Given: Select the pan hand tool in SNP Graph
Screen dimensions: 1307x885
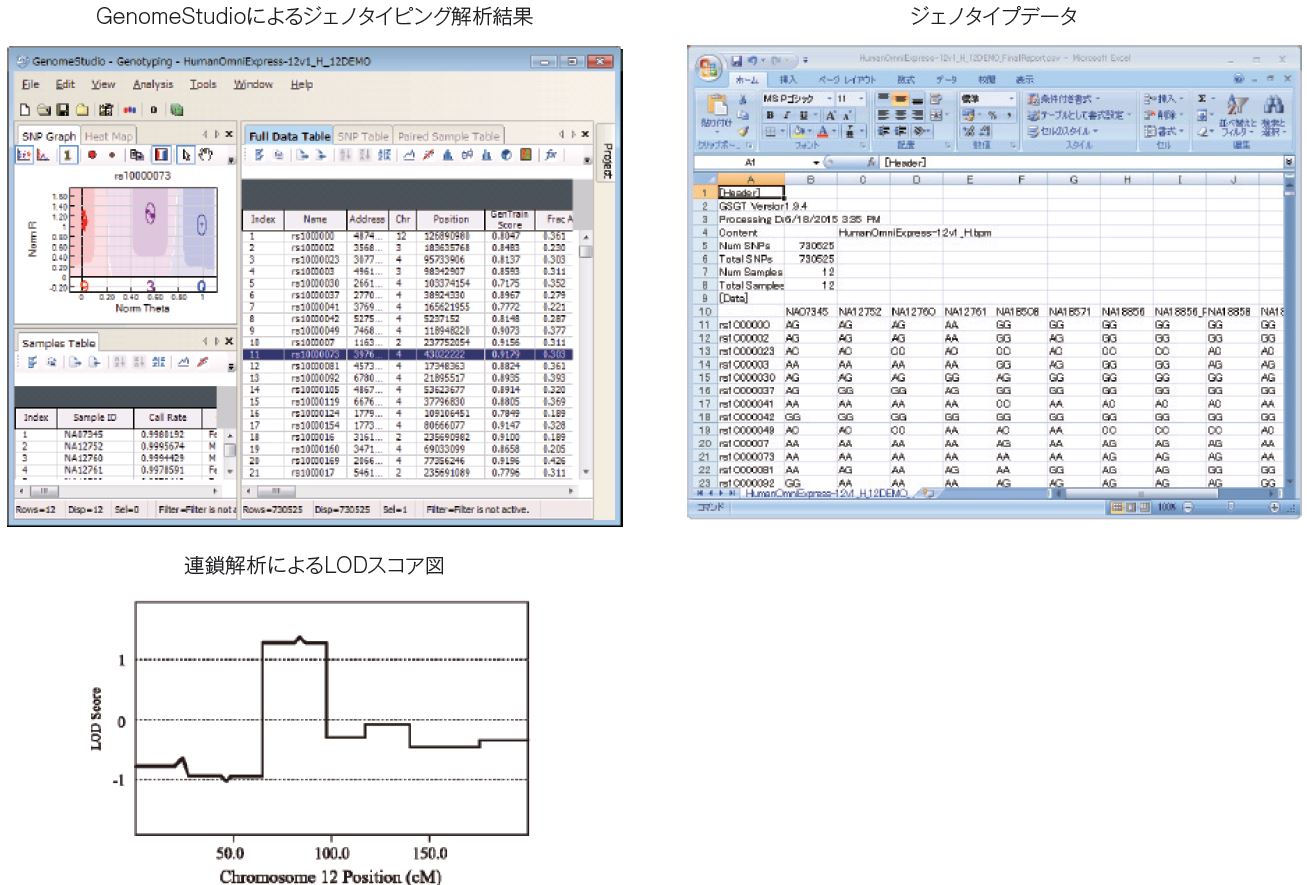Looking at the screenshot, I should pos(206,156).
